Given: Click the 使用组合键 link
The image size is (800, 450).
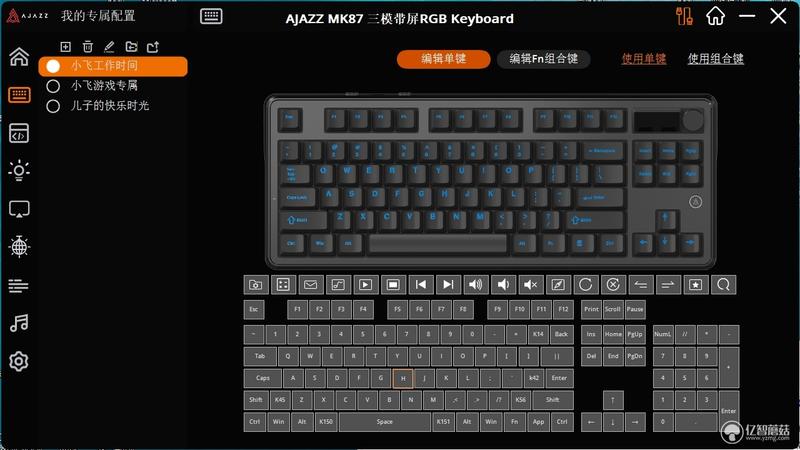Looking at the screenshot, I should [715, 59].
